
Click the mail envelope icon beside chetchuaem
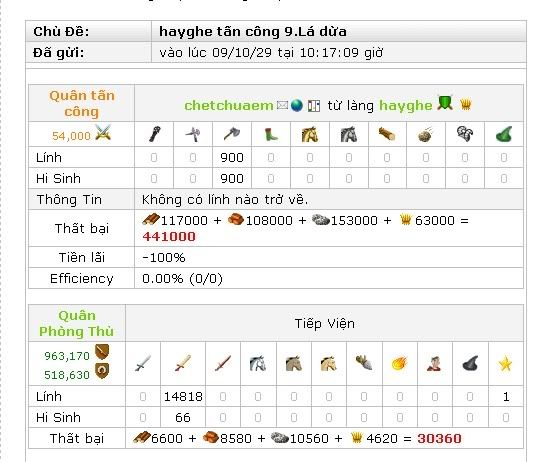tap(282, 105)
